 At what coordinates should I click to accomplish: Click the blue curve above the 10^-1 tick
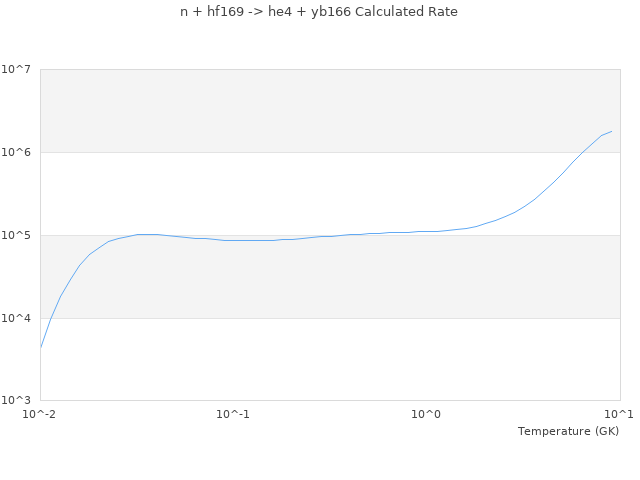tap(233, 240)
